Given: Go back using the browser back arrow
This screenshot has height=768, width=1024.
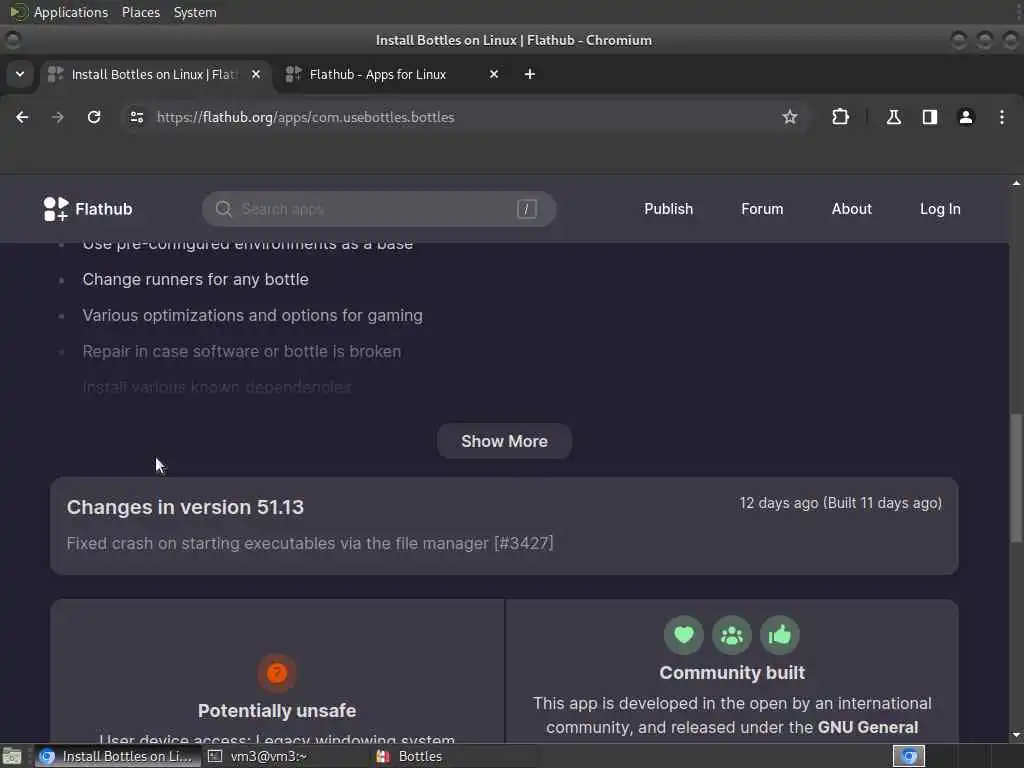Looking at the screenshot, I should point(22,117).
